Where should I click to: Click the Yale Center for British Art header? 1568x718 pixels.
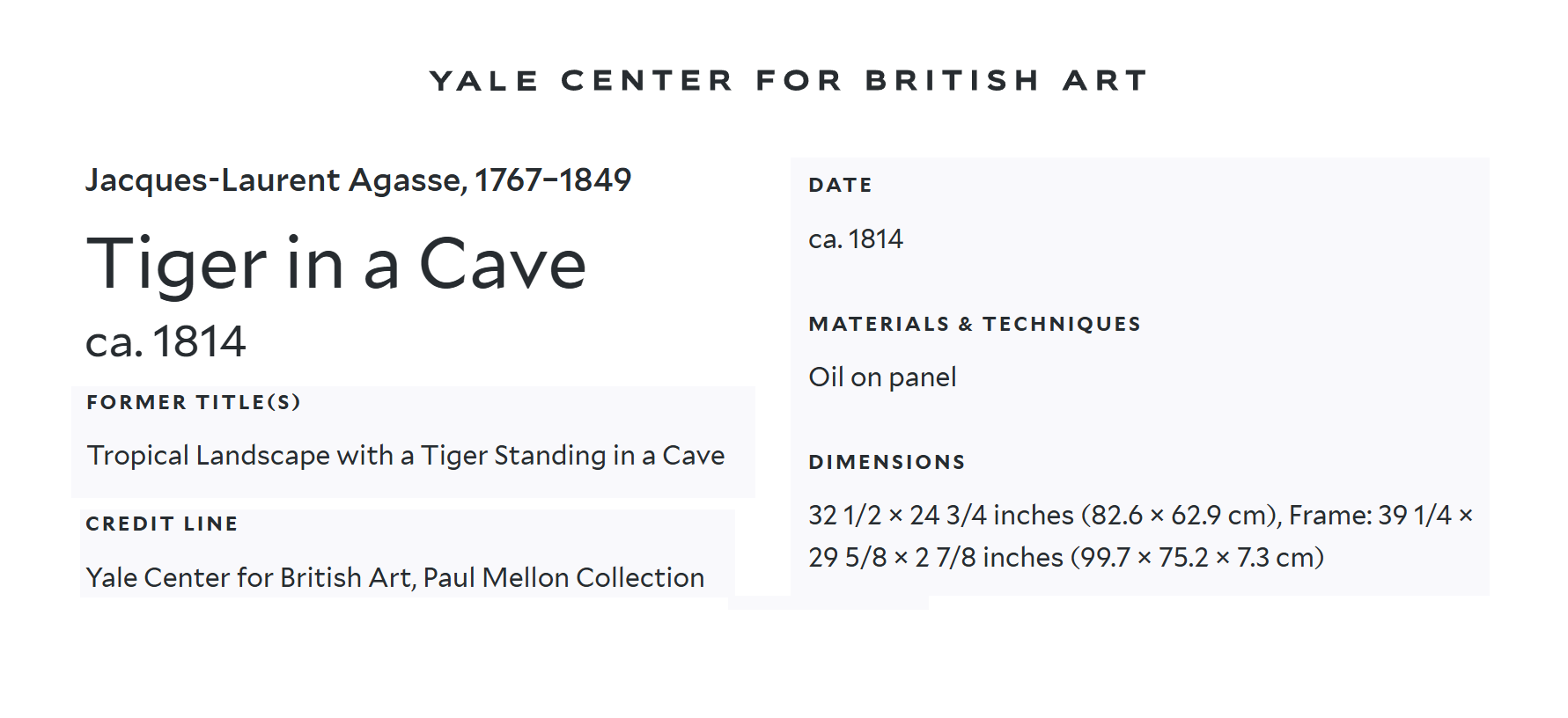pyautogui.click(x=788, y=81)
